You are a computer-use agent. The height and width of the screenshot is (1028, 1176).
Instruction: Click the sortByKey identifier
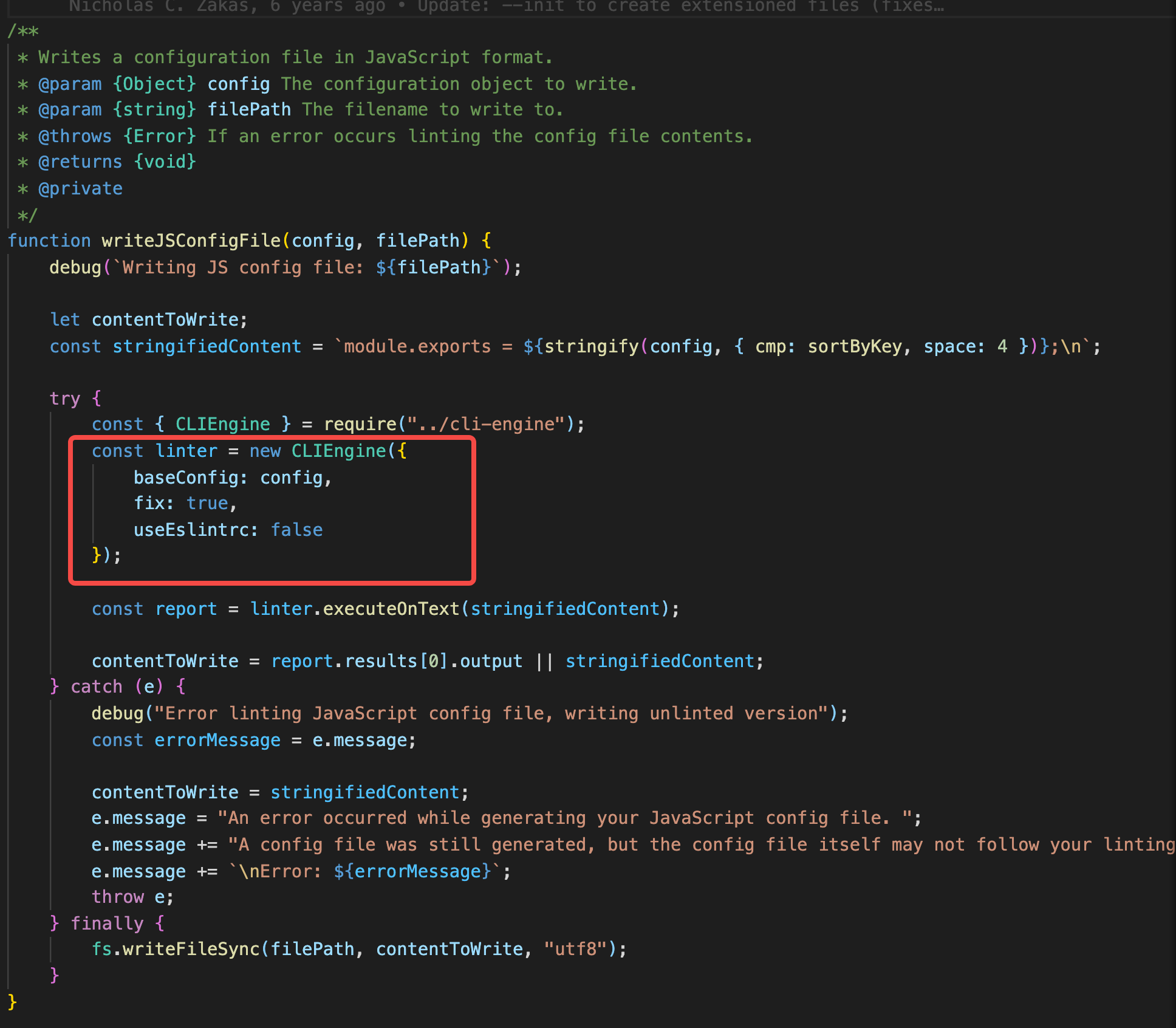[x=854, y=346]
